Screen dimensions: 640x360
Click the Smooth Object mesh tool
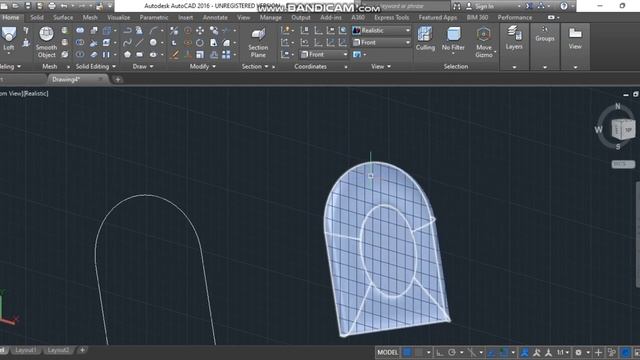coord(46,42)
